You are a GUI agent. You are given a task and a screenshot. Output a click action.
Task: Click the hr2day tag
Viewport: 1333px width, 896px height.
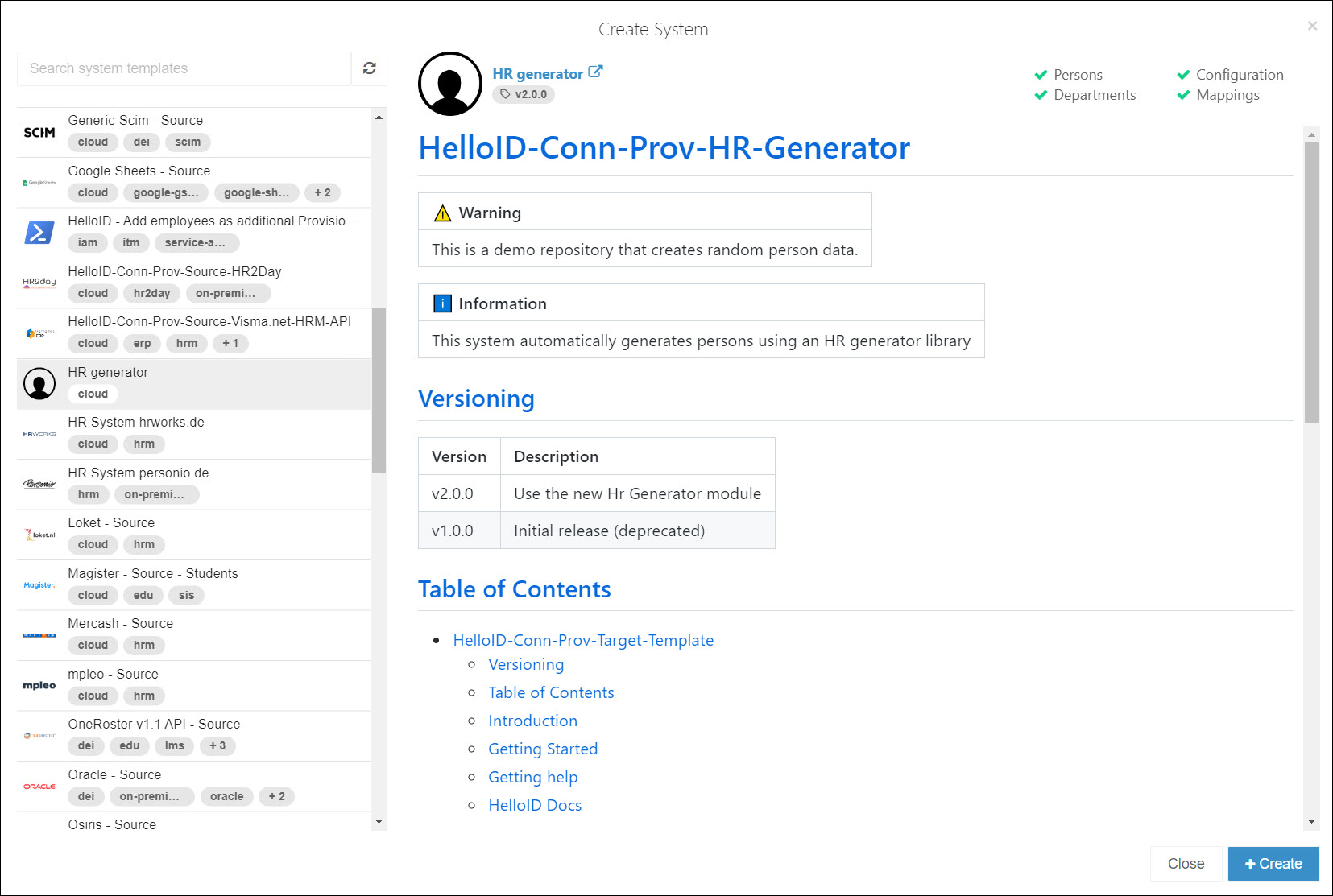(x=151, y=293)
